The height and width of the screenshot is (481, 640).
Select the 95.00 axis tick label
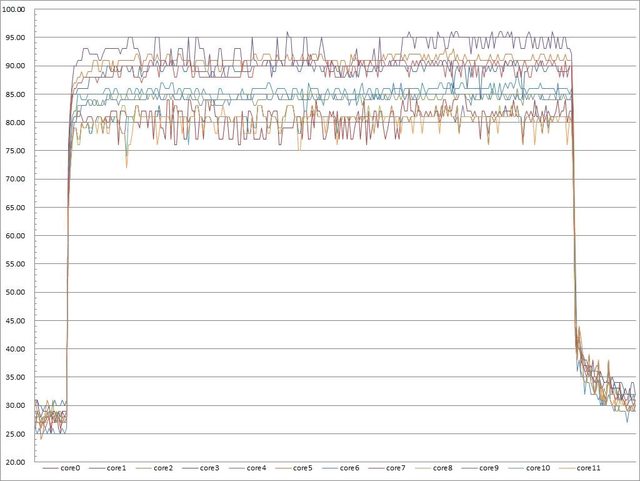coord(18,38)
